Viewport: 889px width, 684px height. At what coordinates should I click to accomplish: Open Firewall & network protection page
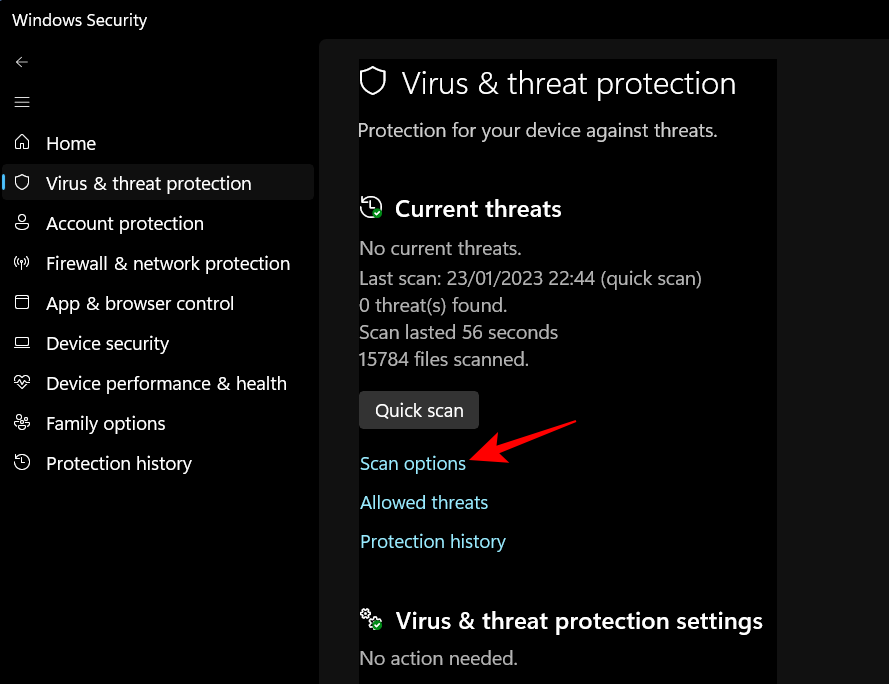[168, 263]
